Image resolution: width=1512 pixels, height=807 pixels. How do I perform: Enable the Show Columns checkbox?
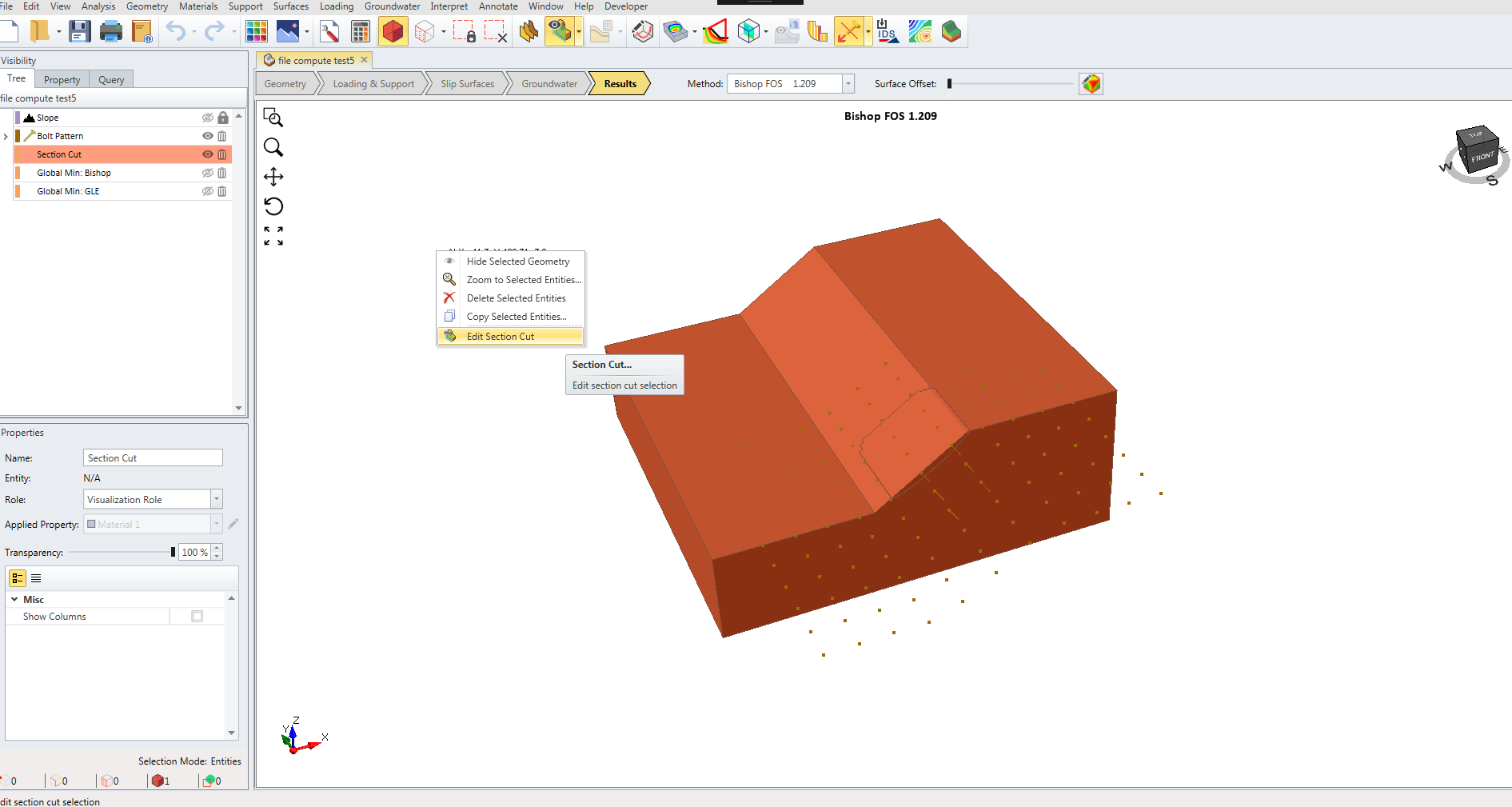pyautogui.click(x=197, y=616)
